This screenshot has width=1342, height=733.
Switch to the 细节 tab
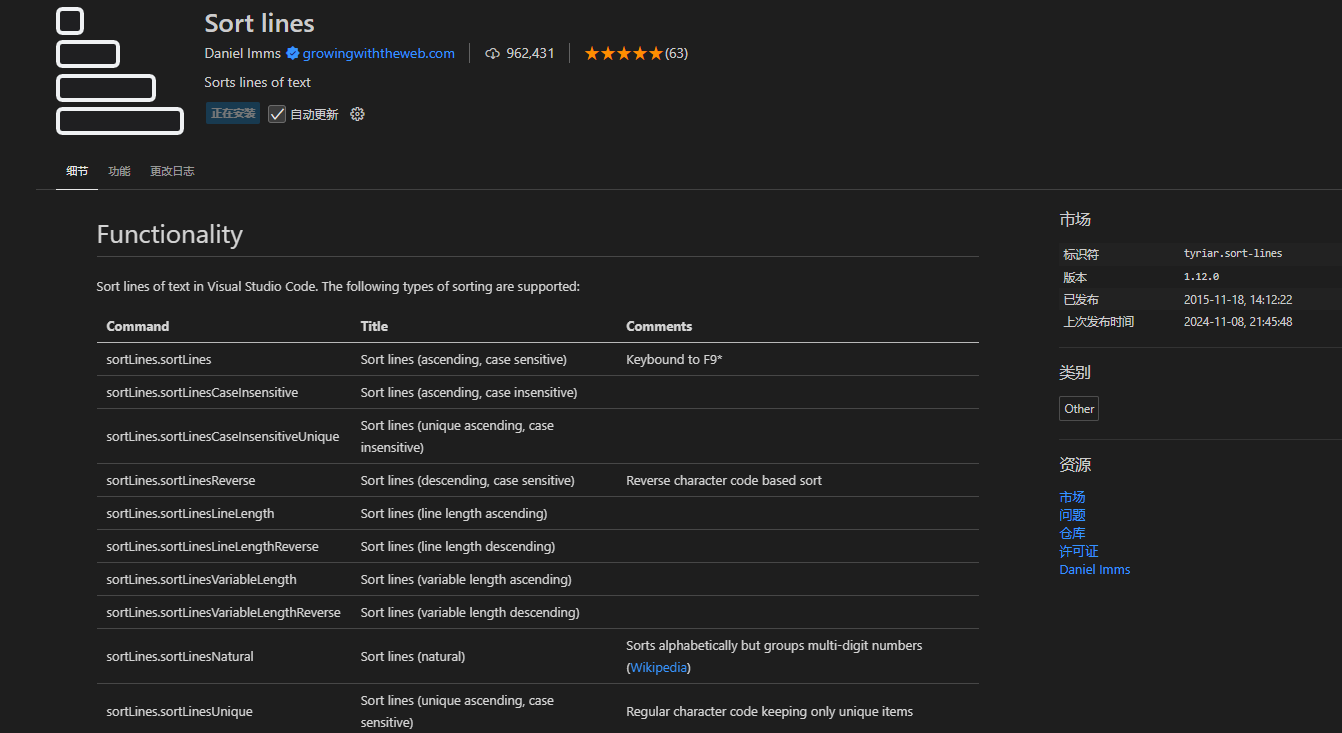[x=77, y=171]
